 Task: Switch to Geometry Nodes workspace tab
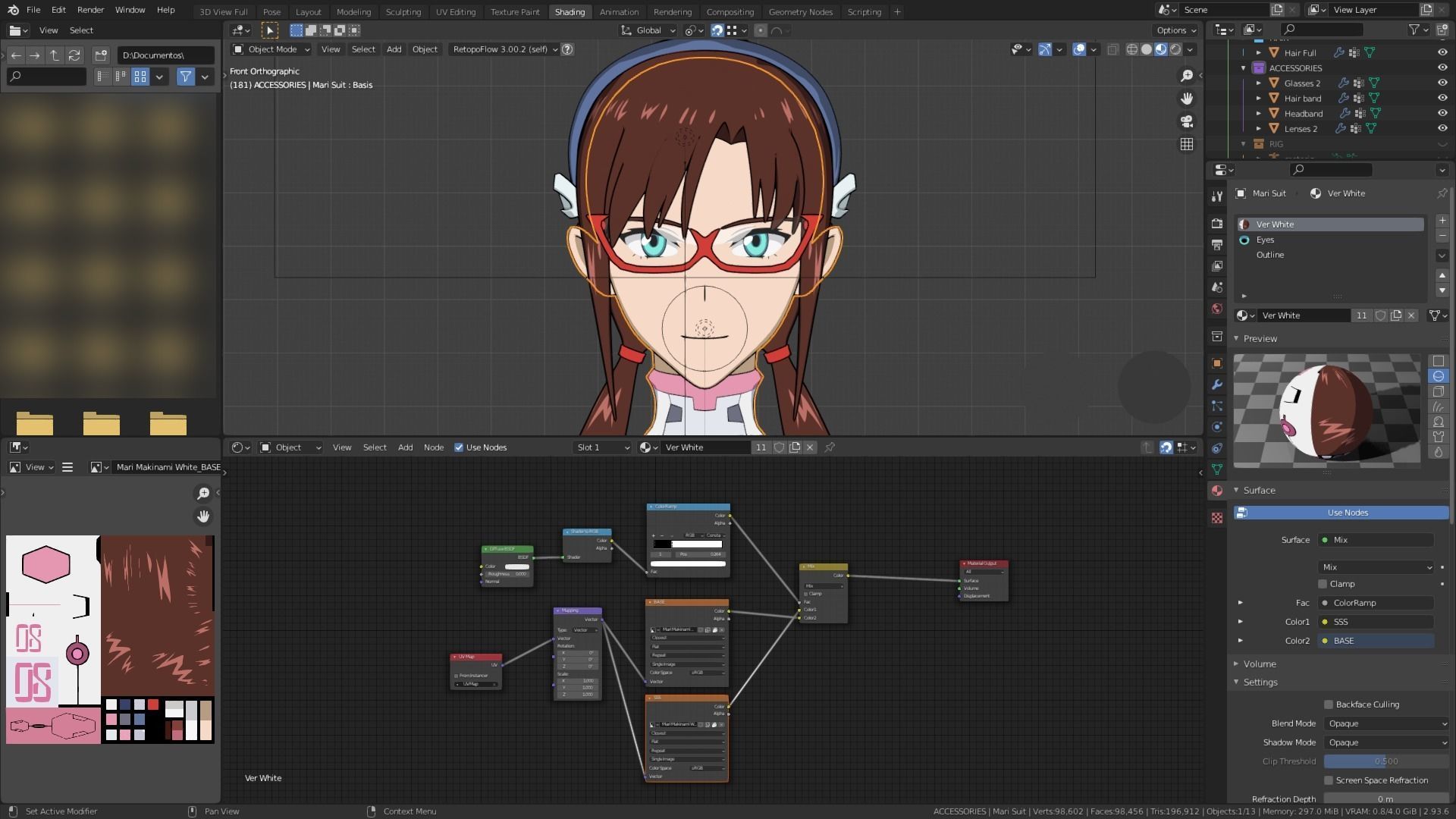point(800,11)
